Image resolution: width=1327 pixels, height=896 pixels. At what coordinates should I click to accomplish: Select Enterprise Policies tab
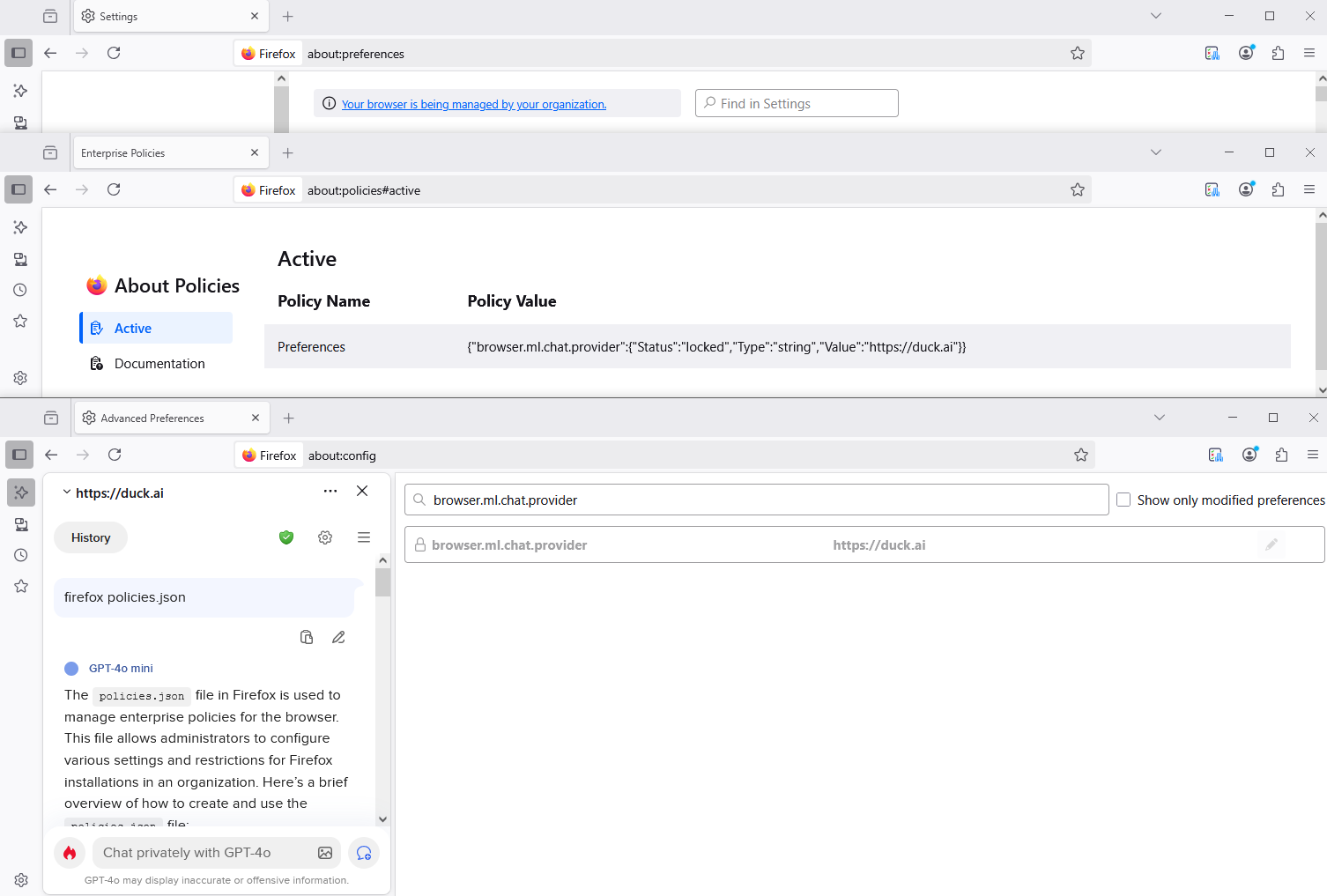171,152
